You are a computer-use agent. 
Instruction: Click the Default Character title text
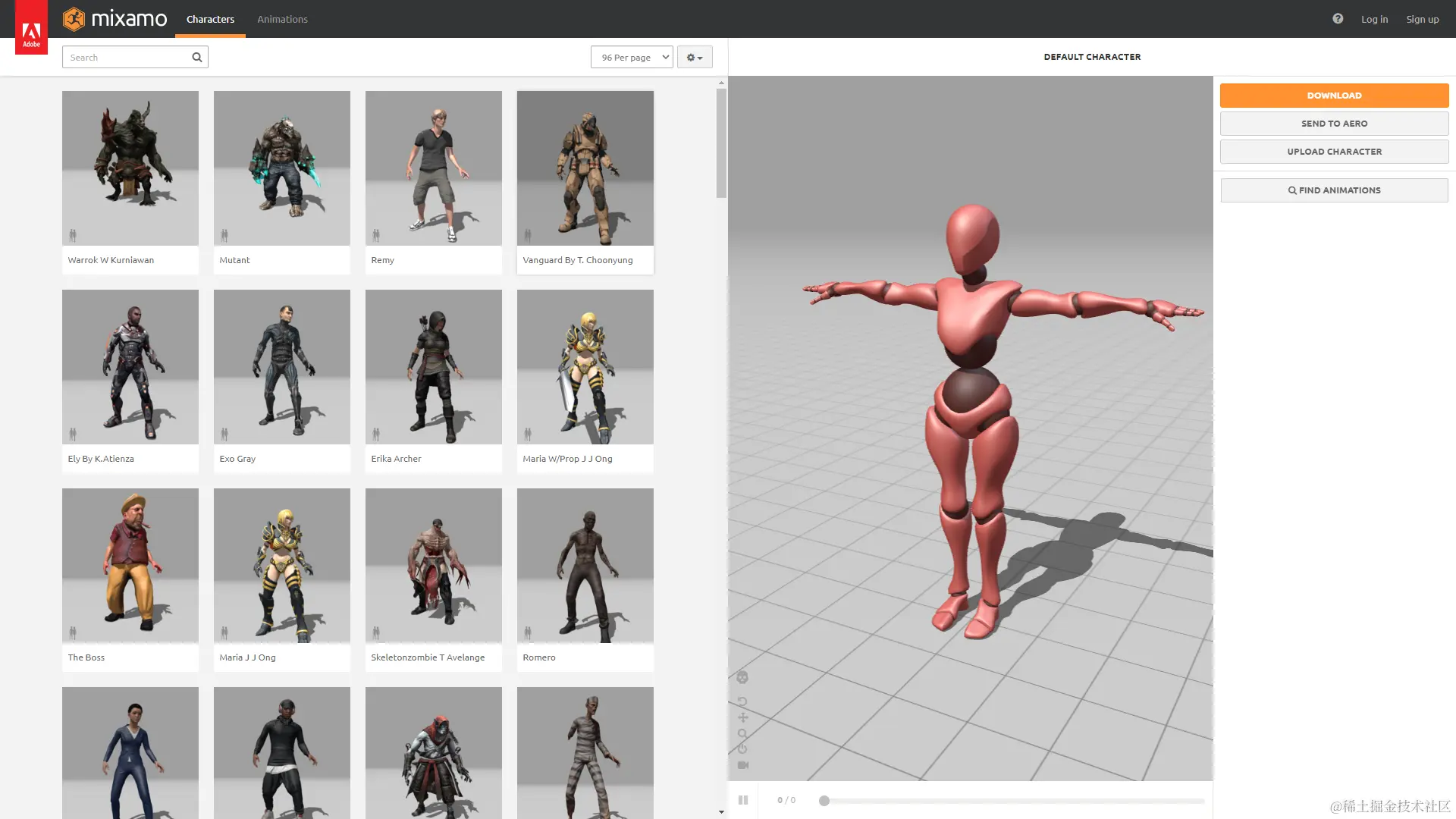(1092, 57)
